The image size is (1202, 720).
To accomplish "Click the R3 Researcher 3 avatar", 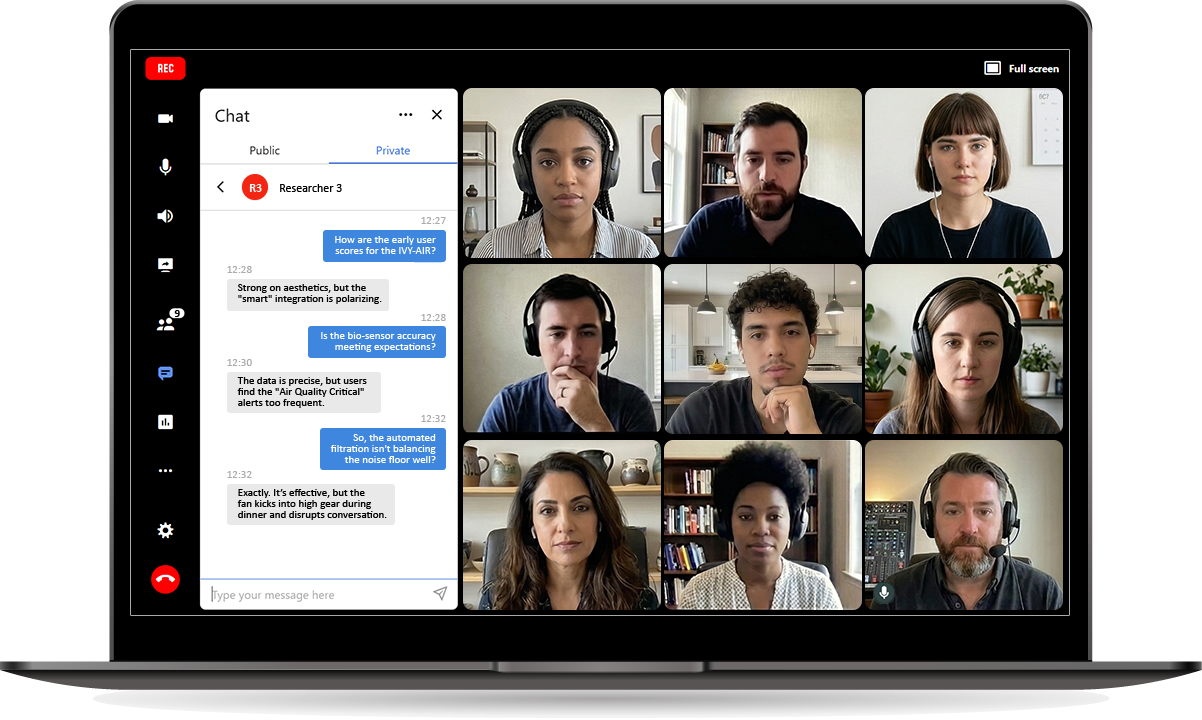I will (x=255, y=187).
